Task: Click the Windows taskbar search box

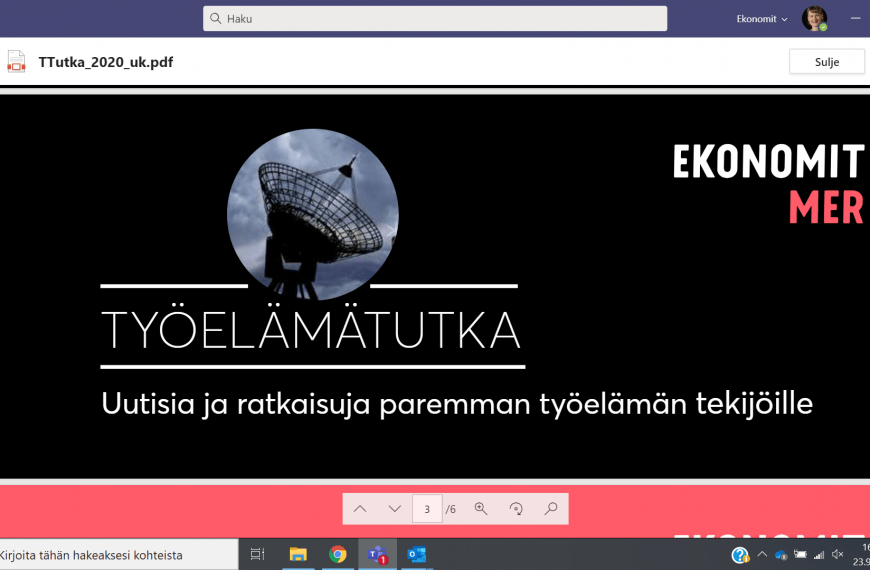Action: click(x=119, y=554)
